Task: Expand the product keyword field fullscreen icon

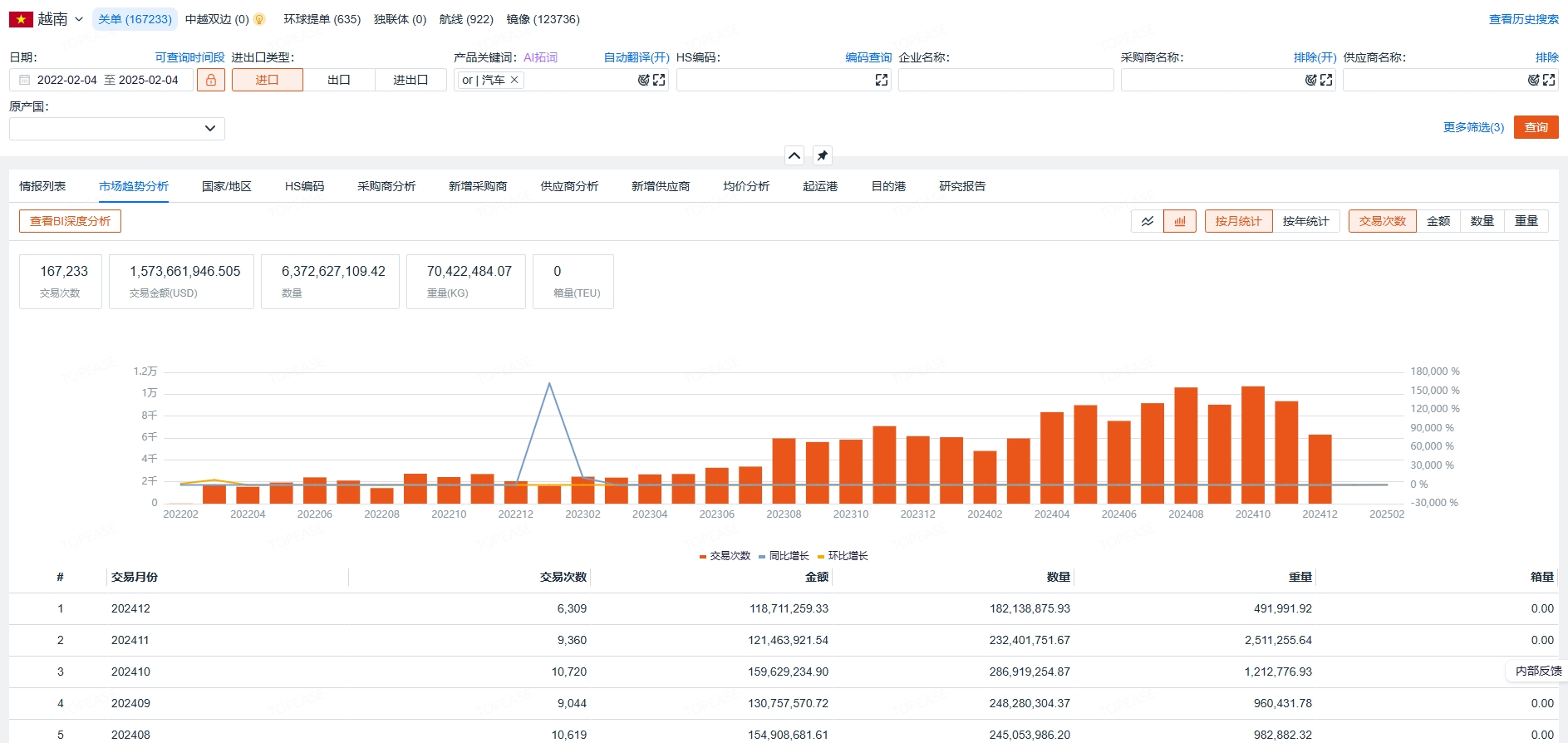Action: pos(659,80)
